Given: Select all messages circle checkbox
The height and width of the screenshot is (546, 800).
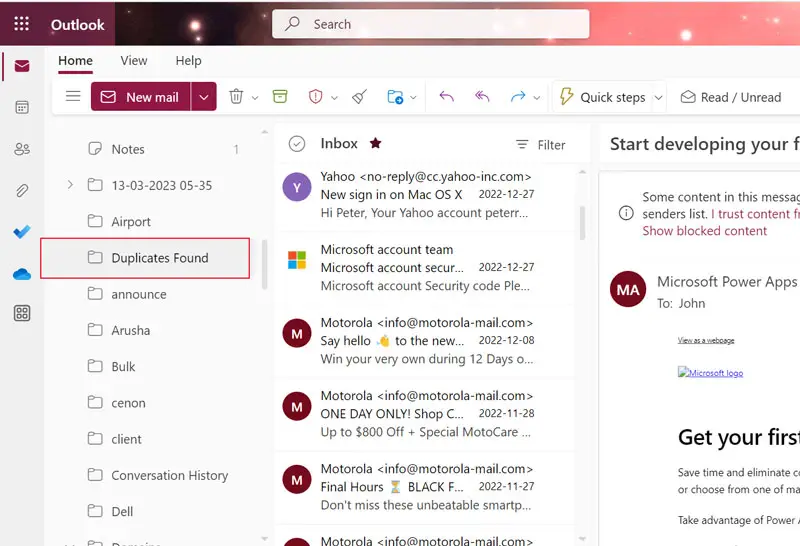Looking at the screenshot, I should [297, 144].
